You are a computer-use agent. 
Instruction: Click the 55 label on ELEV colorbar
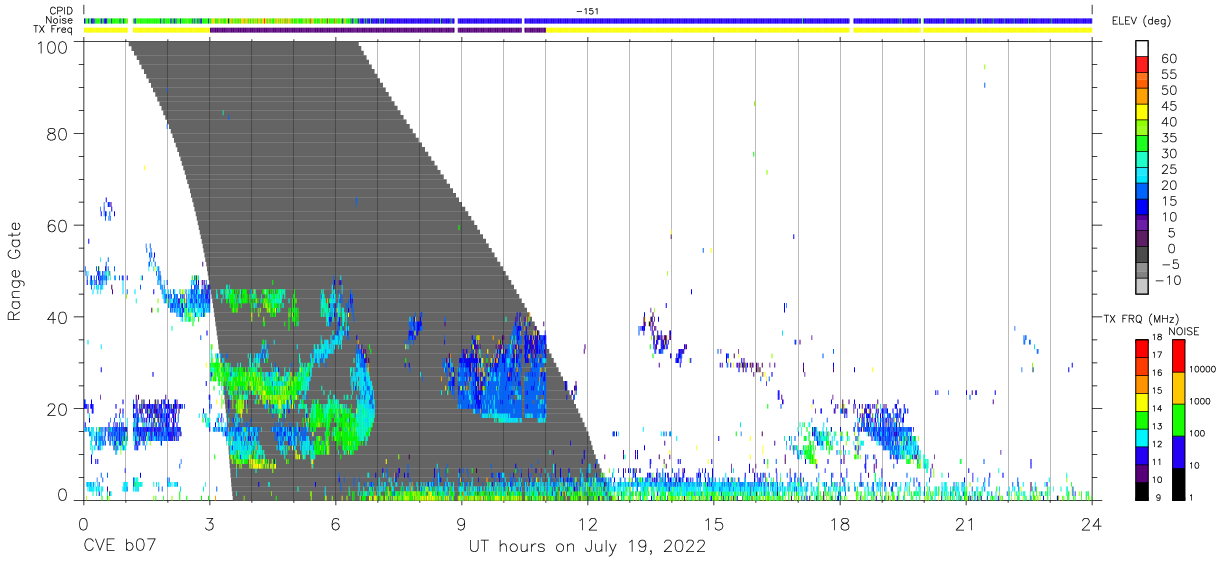click(x=1169, y=75)
